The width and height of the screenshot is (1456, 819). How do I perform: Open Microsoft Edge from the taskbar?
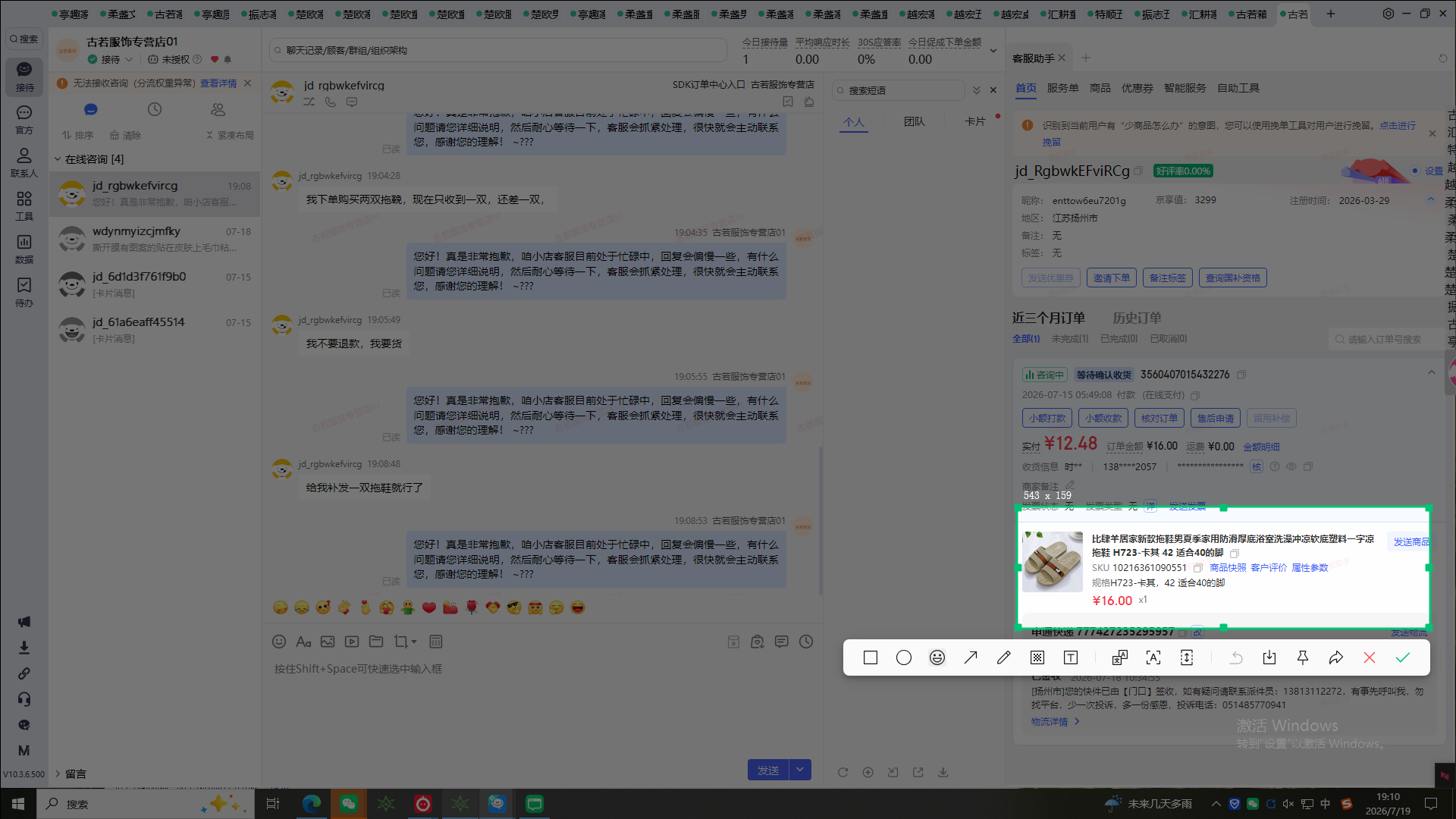(x=312, y=804)
